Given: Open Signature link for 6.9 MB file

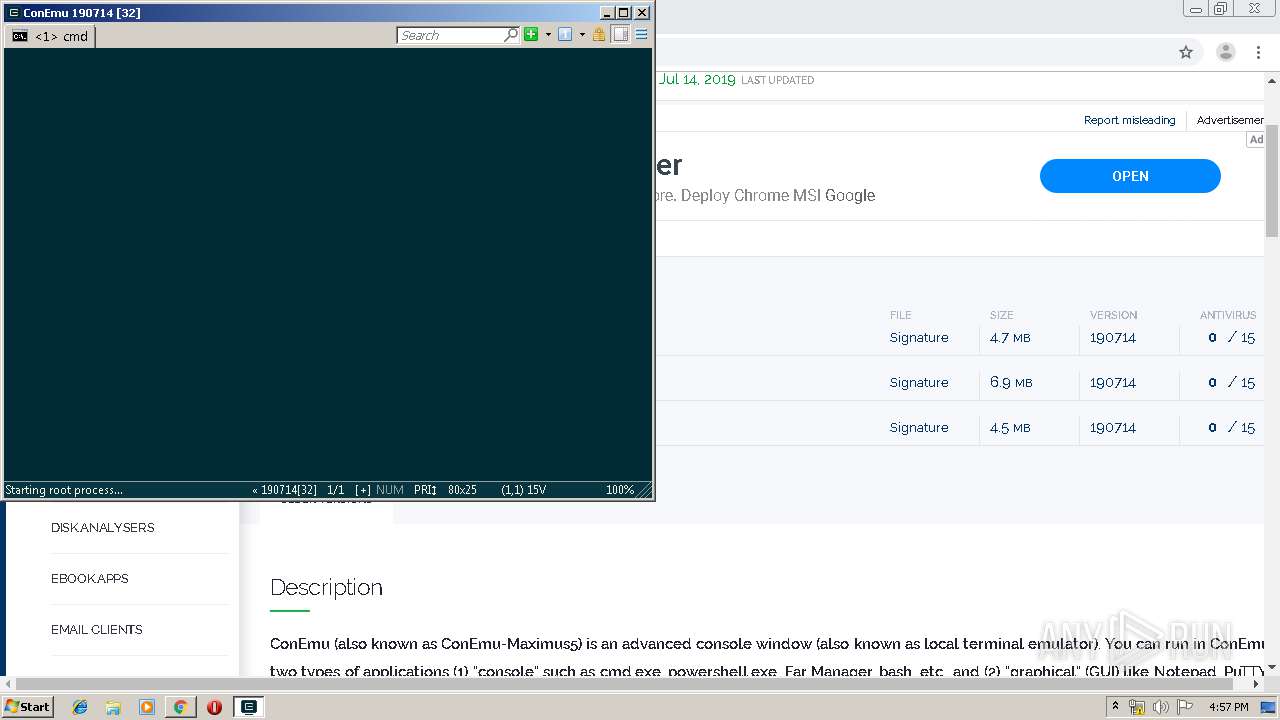Looking at the screenshot, I should coord(919,383).
